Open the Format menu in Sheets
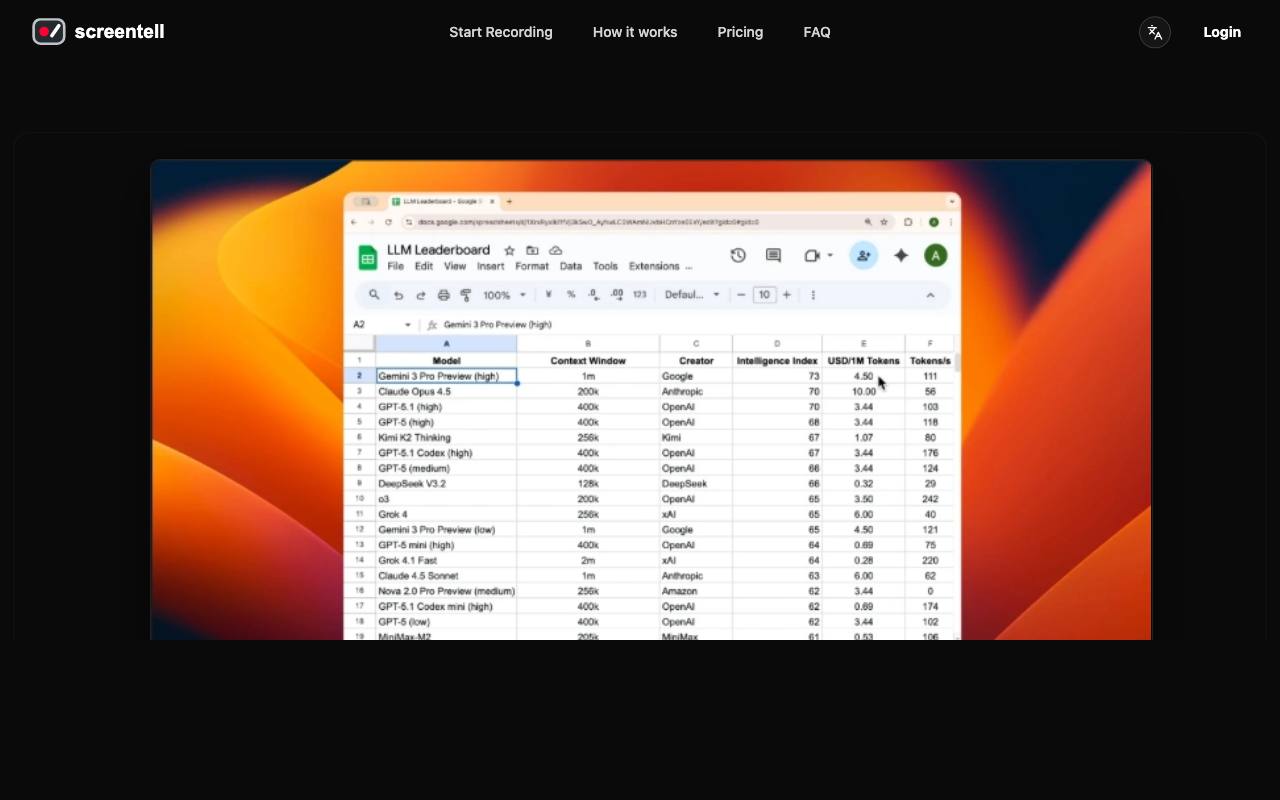This screenshot has height=800, width=1280. coord(532,267)
